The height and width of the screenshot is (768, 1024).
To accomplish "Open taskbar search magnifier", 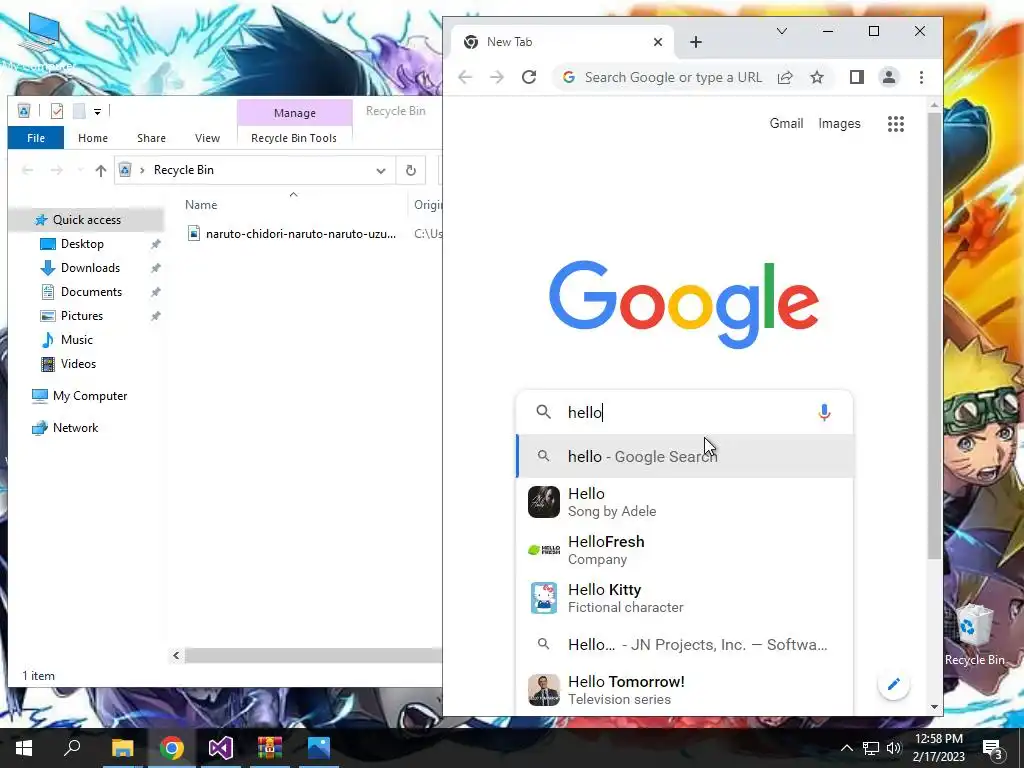I will [72, 748].
